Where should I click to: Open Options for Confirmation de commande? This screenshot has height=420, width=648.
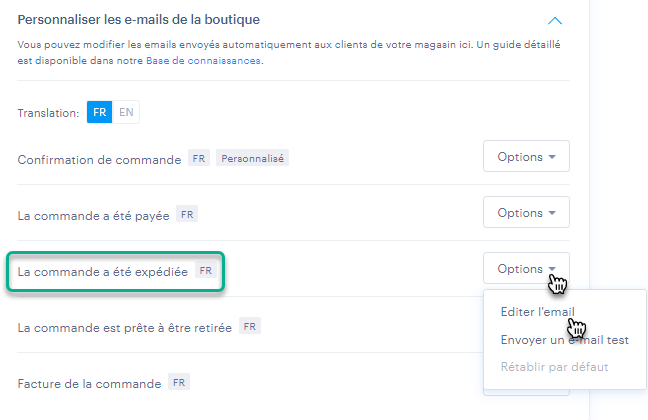click(526, 156)
